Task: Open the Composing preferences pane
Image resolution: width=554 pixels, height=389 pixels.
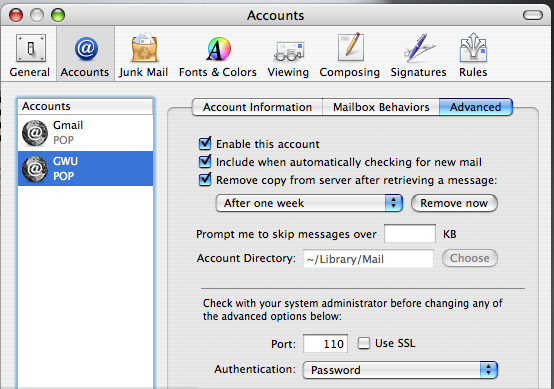Action: (349, 55)
